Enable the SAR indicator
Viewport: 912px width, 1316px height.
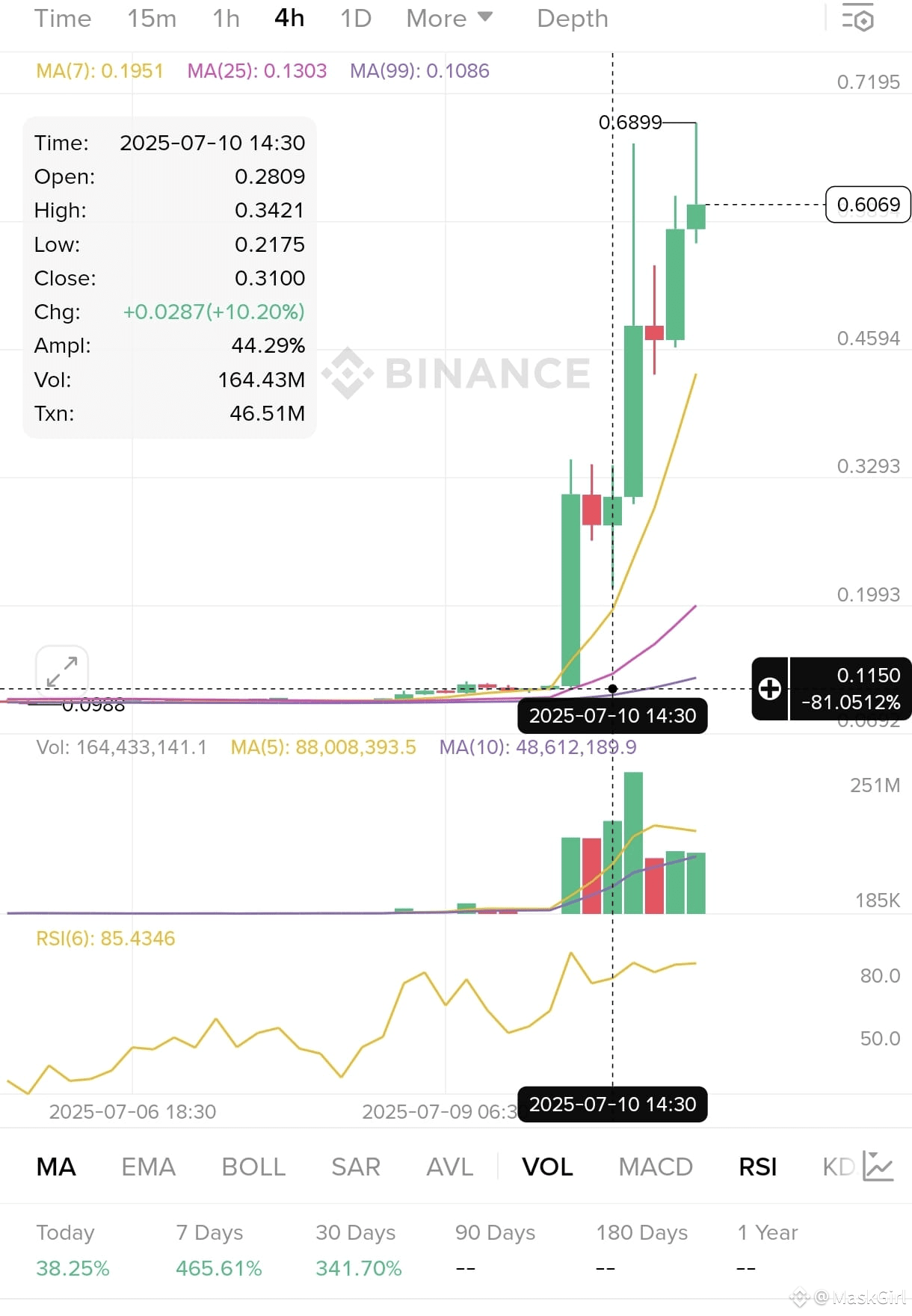356,1167
